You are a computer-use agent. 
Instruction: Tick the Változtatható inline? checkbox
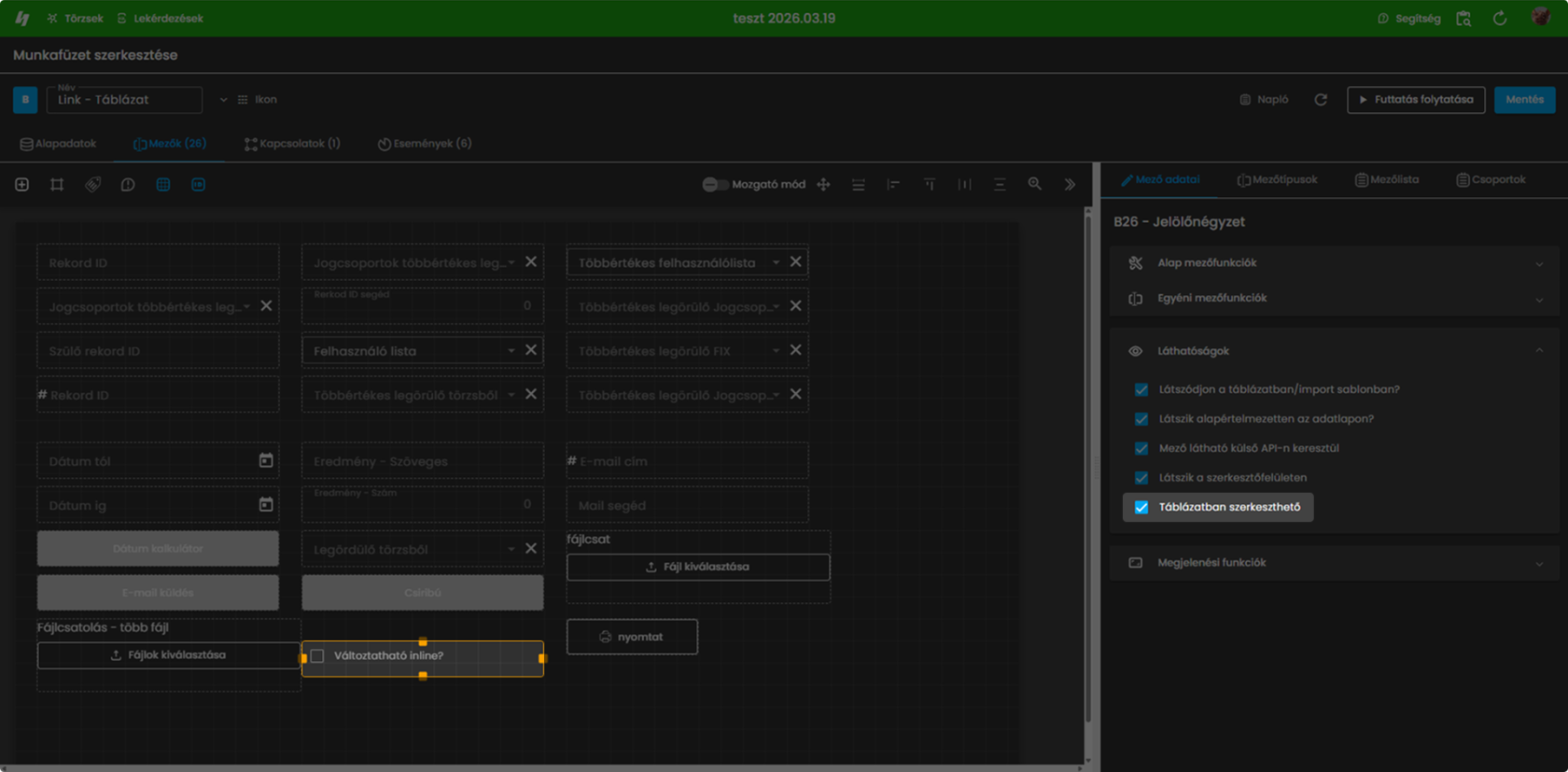click(317, 656)
